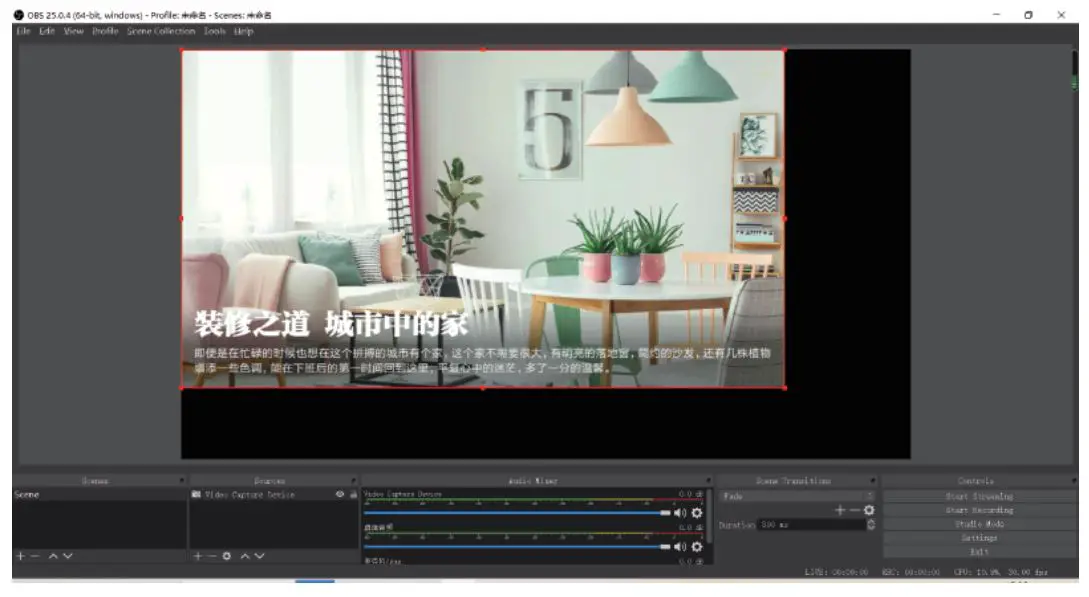Image resolution: width=1089 pixels, height=597 pixels.
Task: Open the Scene Collection menu
Action: (x=160, y=31)
